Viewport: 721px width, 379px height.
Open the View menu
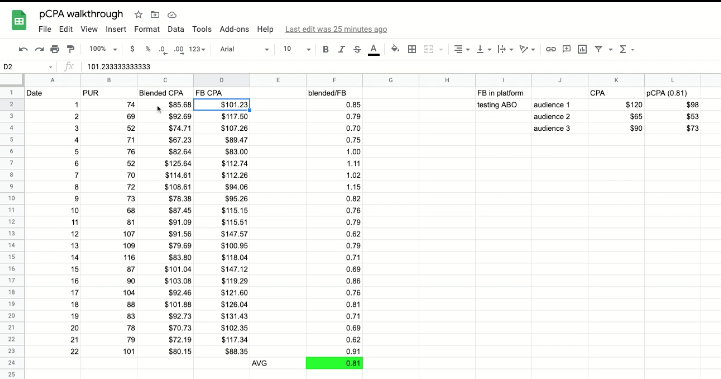click(89, 29)
